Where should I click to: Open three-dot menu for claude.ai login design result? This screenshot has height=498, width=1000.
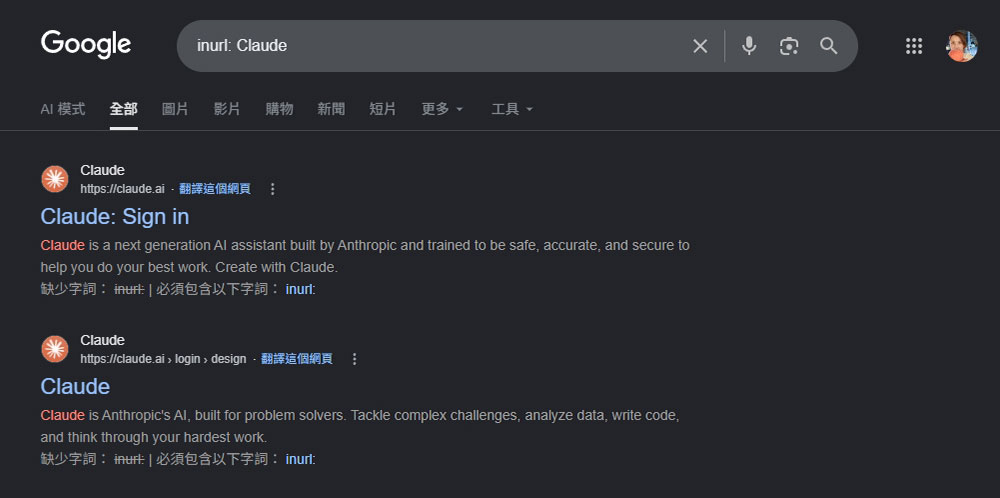355,359
